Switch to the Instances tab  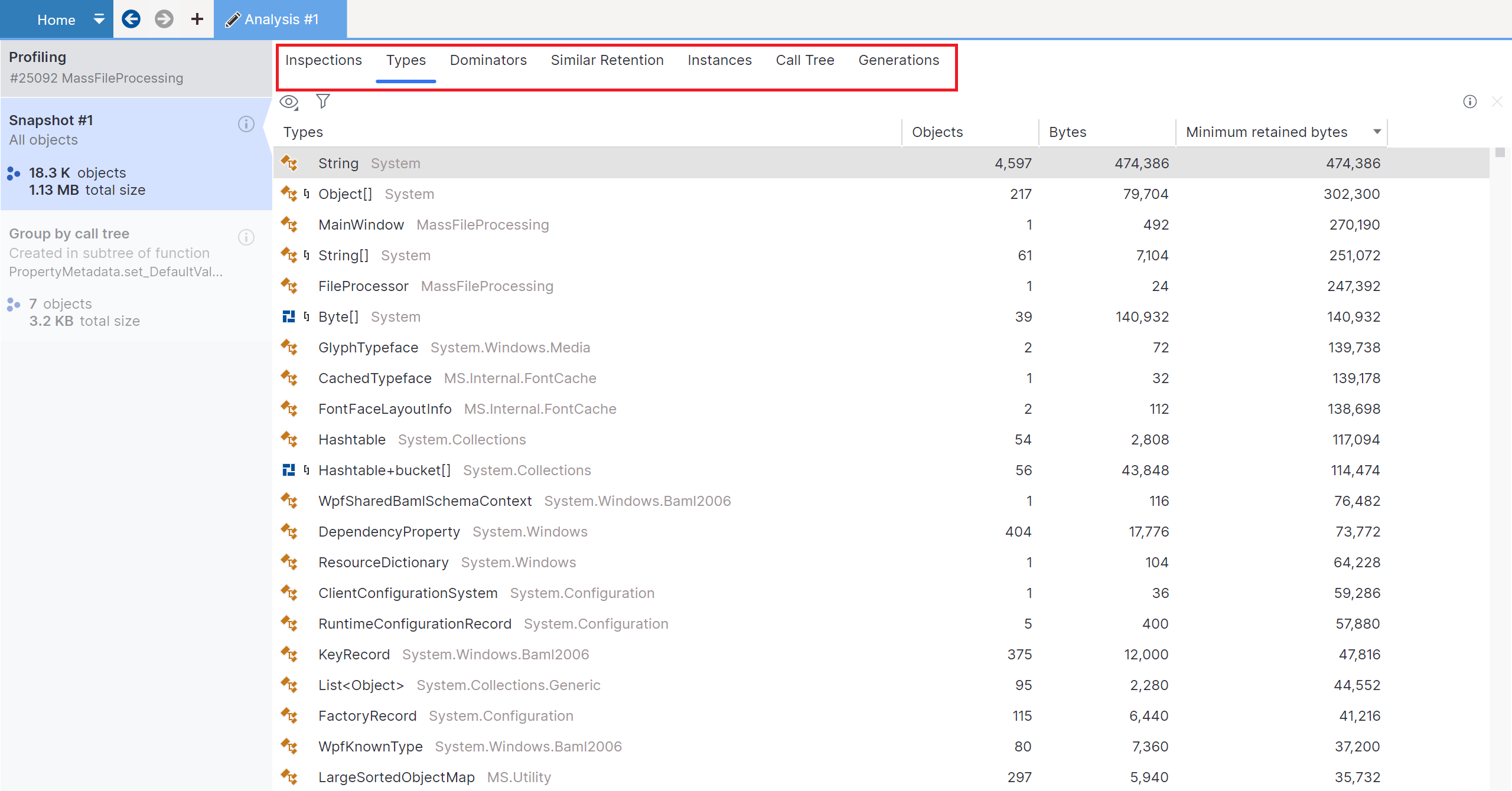(x=719, y=60)
